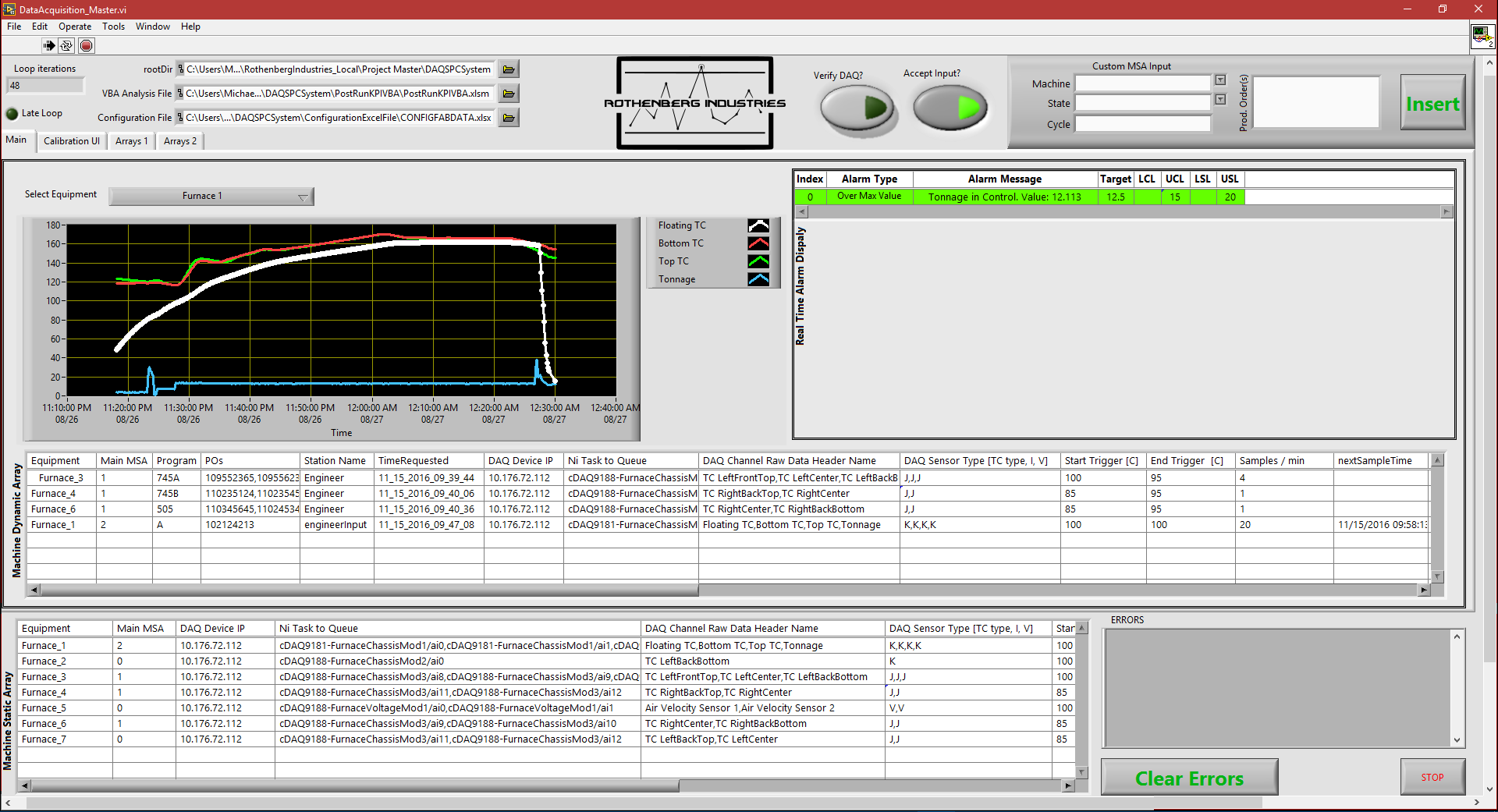This screenshot has height=812, width=1498.
Task: Click the Prod. Order(s) input box
Action: click(1316, 102)
